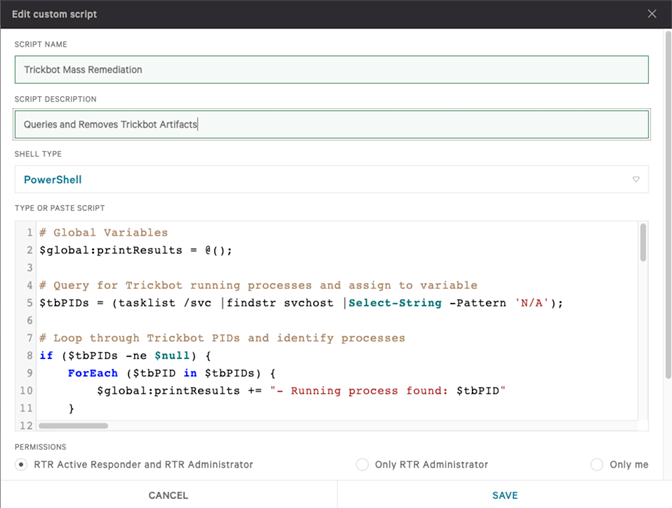Click the Script Description input field
Image resolution: width=672 pixels, height=508 pixels.
point(331,124)
